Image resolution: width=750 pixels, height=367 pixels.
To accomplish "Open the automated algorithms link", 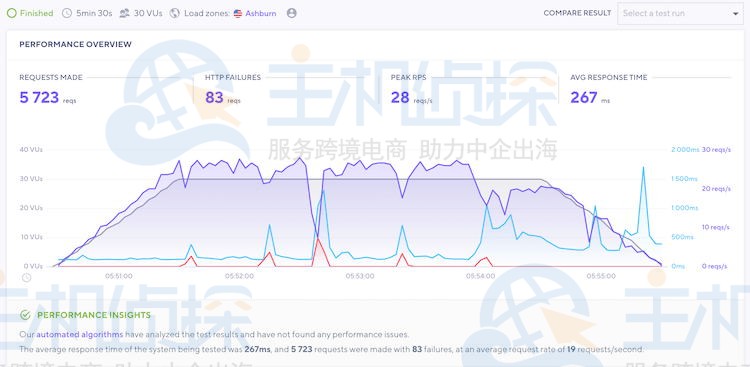I will (x=80, y=334).
